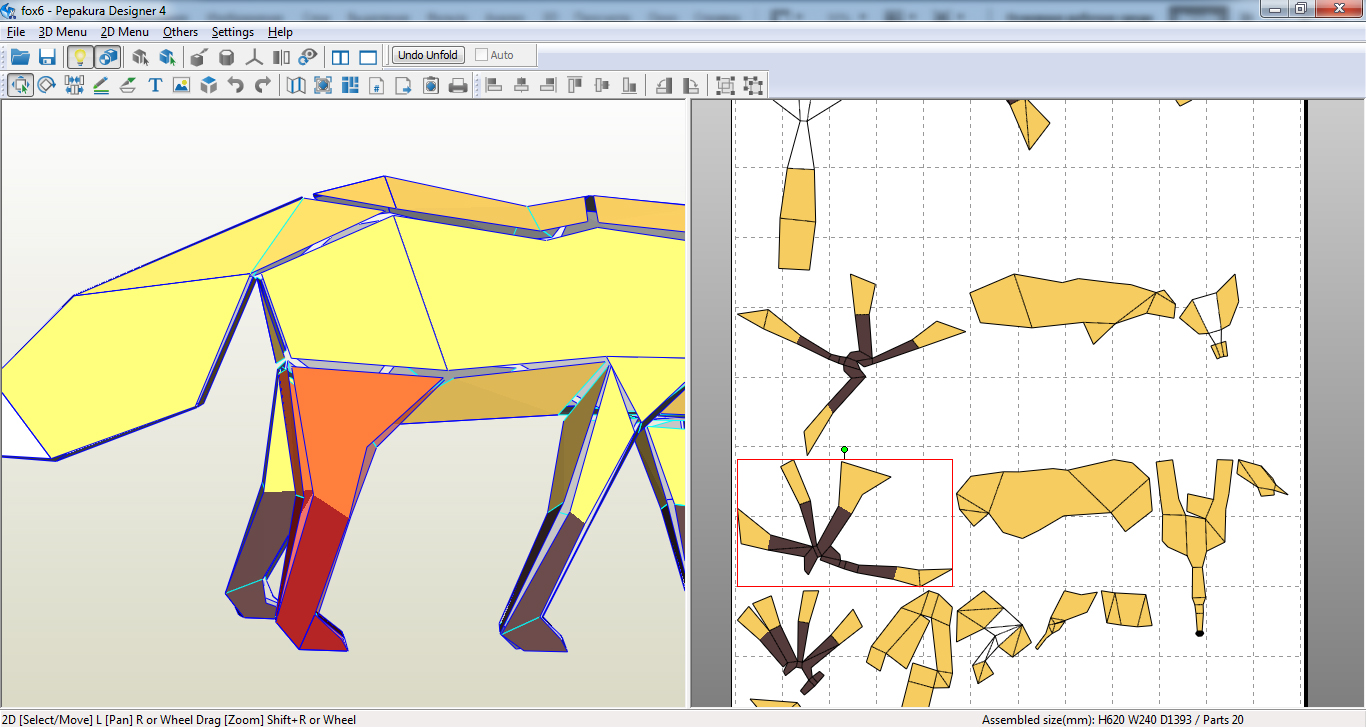Select the Input Text 'T' tool
This screenshot has height=728, width=1366.
155,86
